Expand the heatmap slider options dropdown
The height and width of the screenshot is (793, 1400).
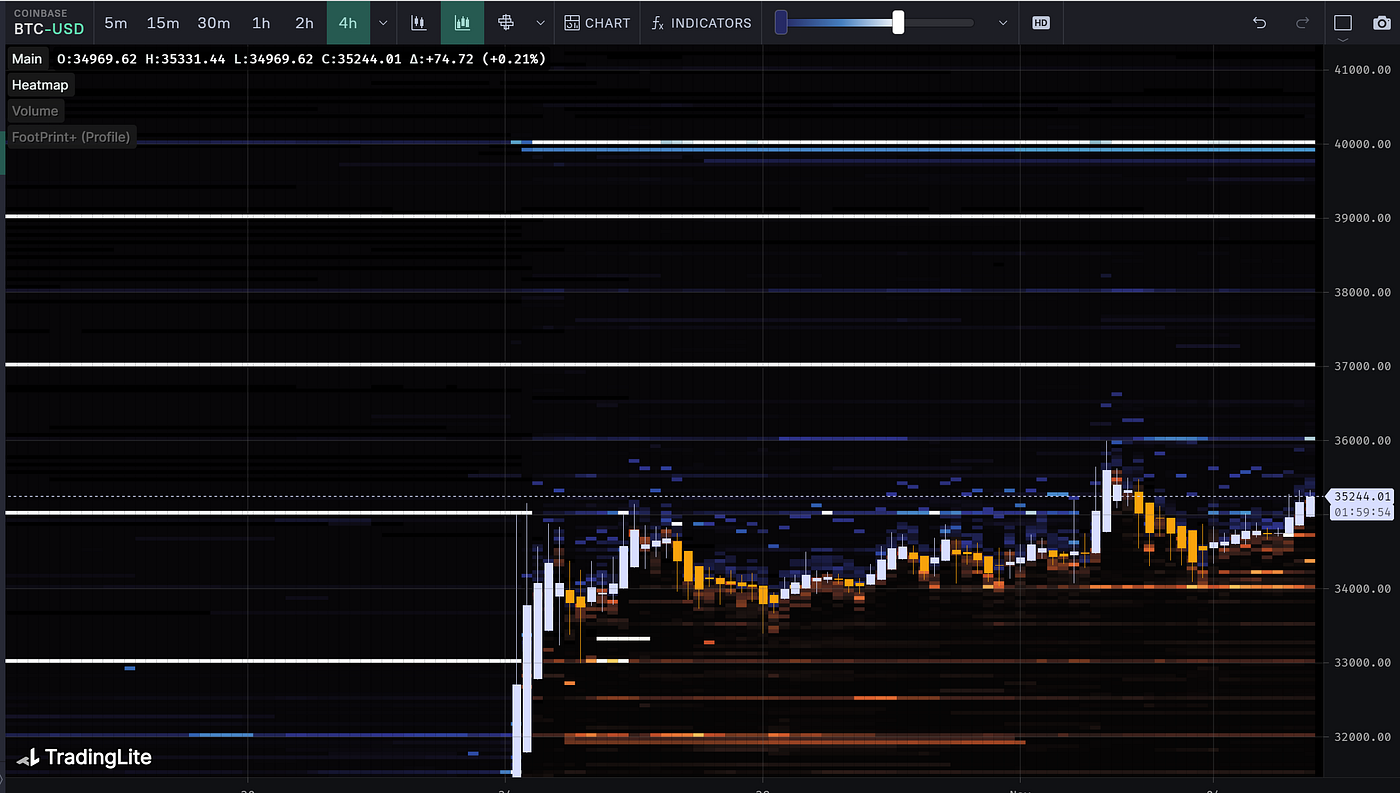[1003, 22]
